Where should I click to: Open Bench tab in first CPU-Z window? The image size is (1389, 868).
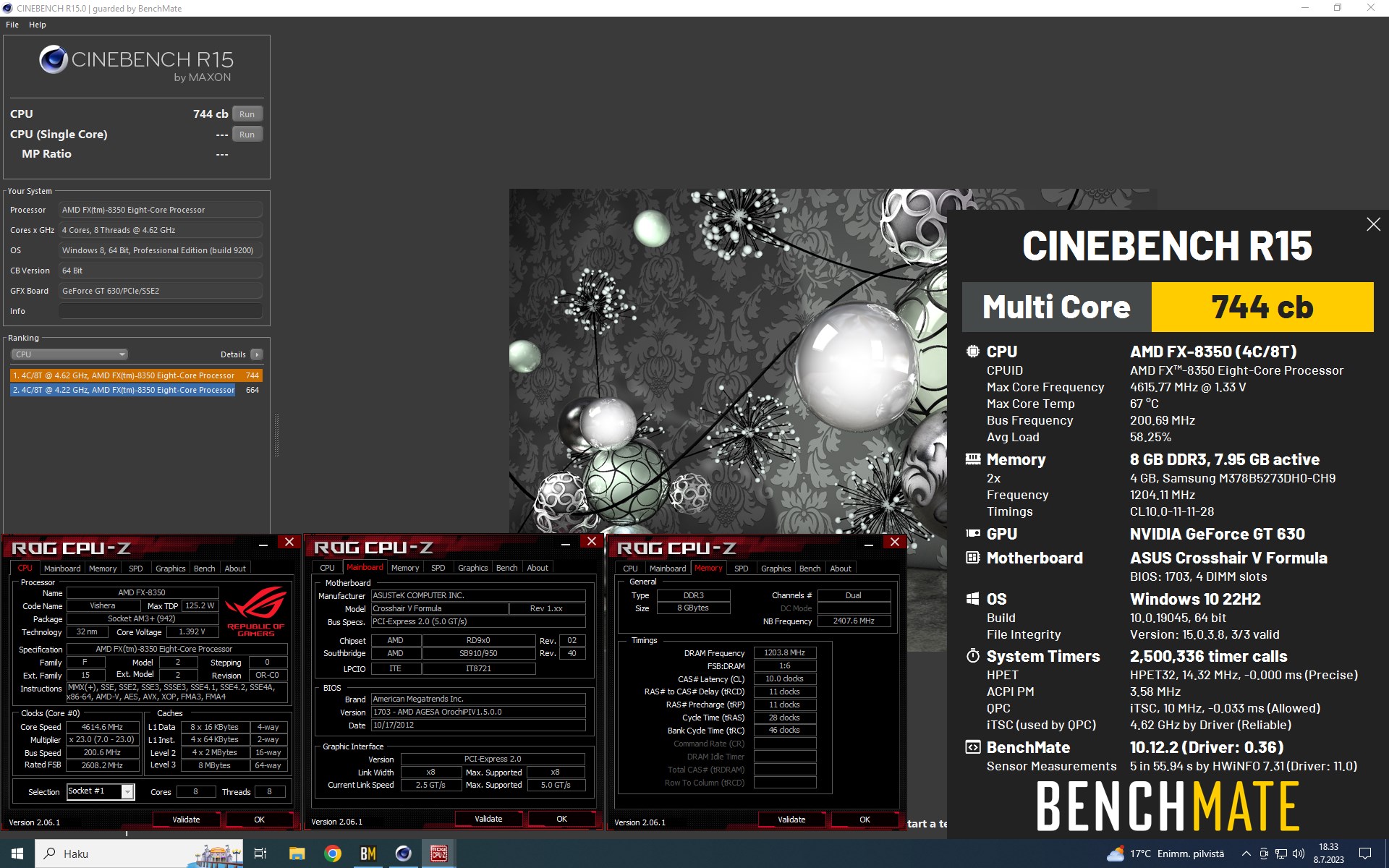(205, 569)
